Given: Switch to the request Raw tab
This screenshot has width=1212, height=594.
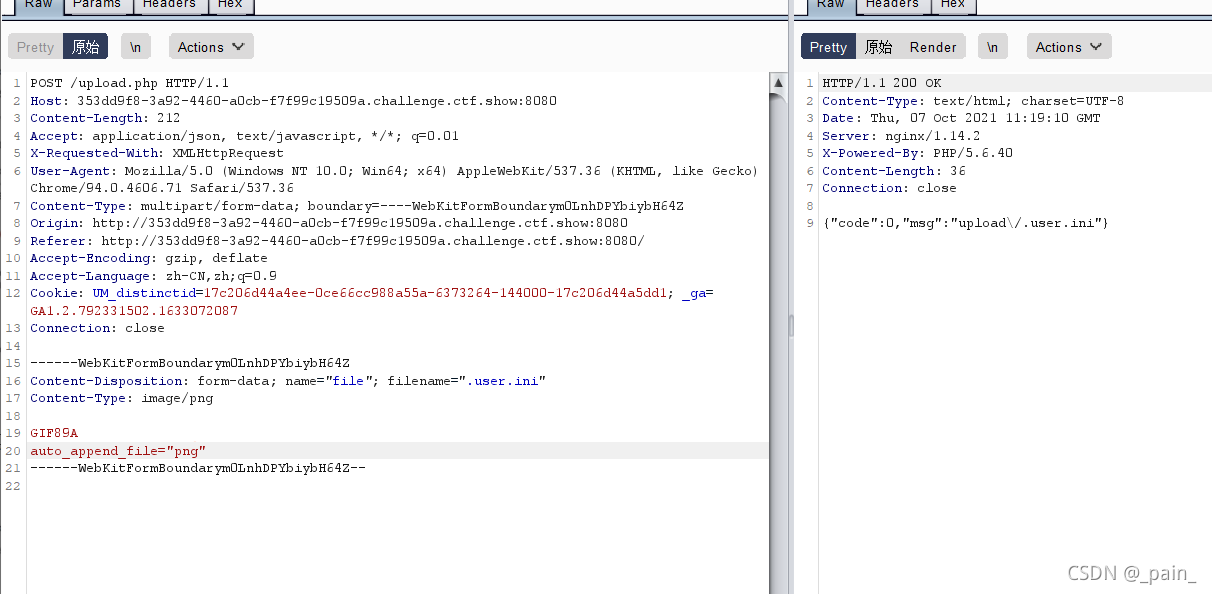Looking at the screenshot, I should [x=38, y=5].
